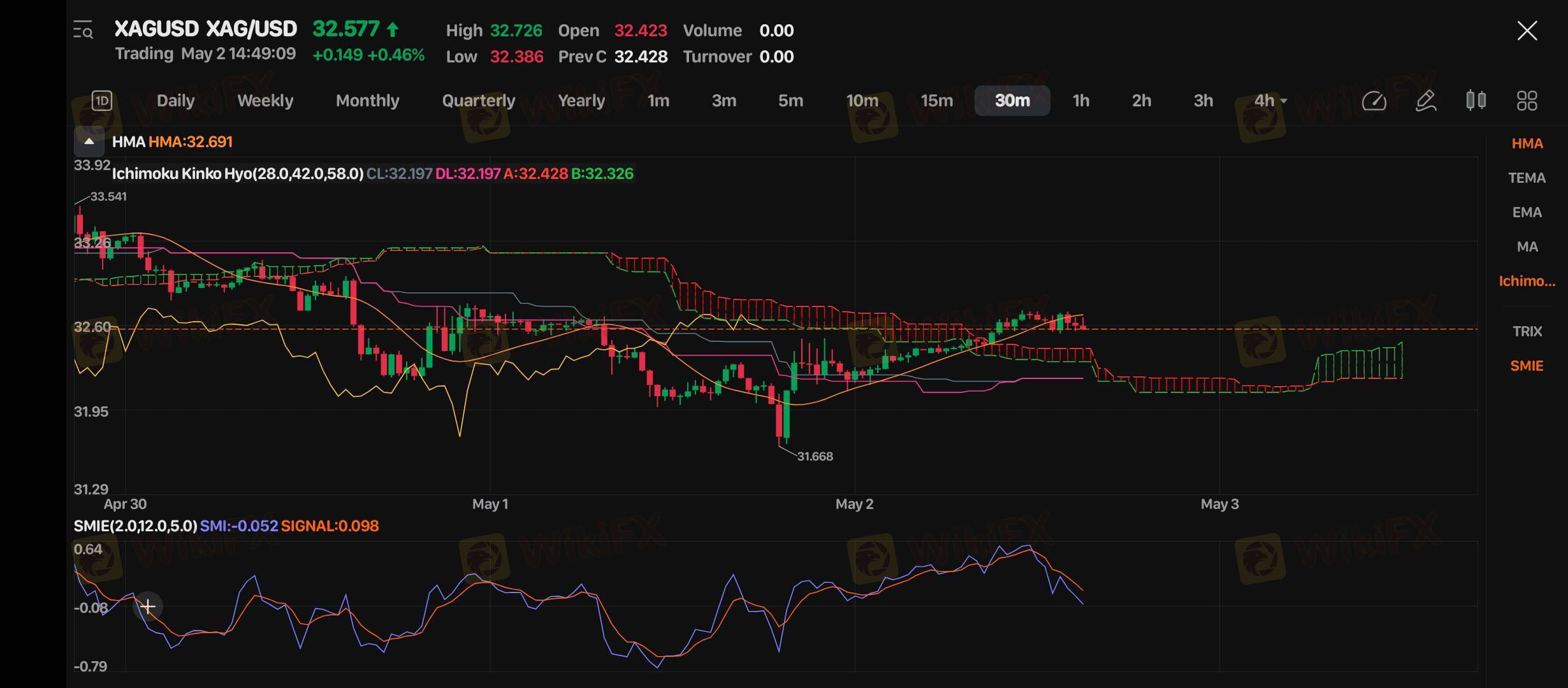
Task: Select the Weekly timeframe tab
Action: (265, 101)
